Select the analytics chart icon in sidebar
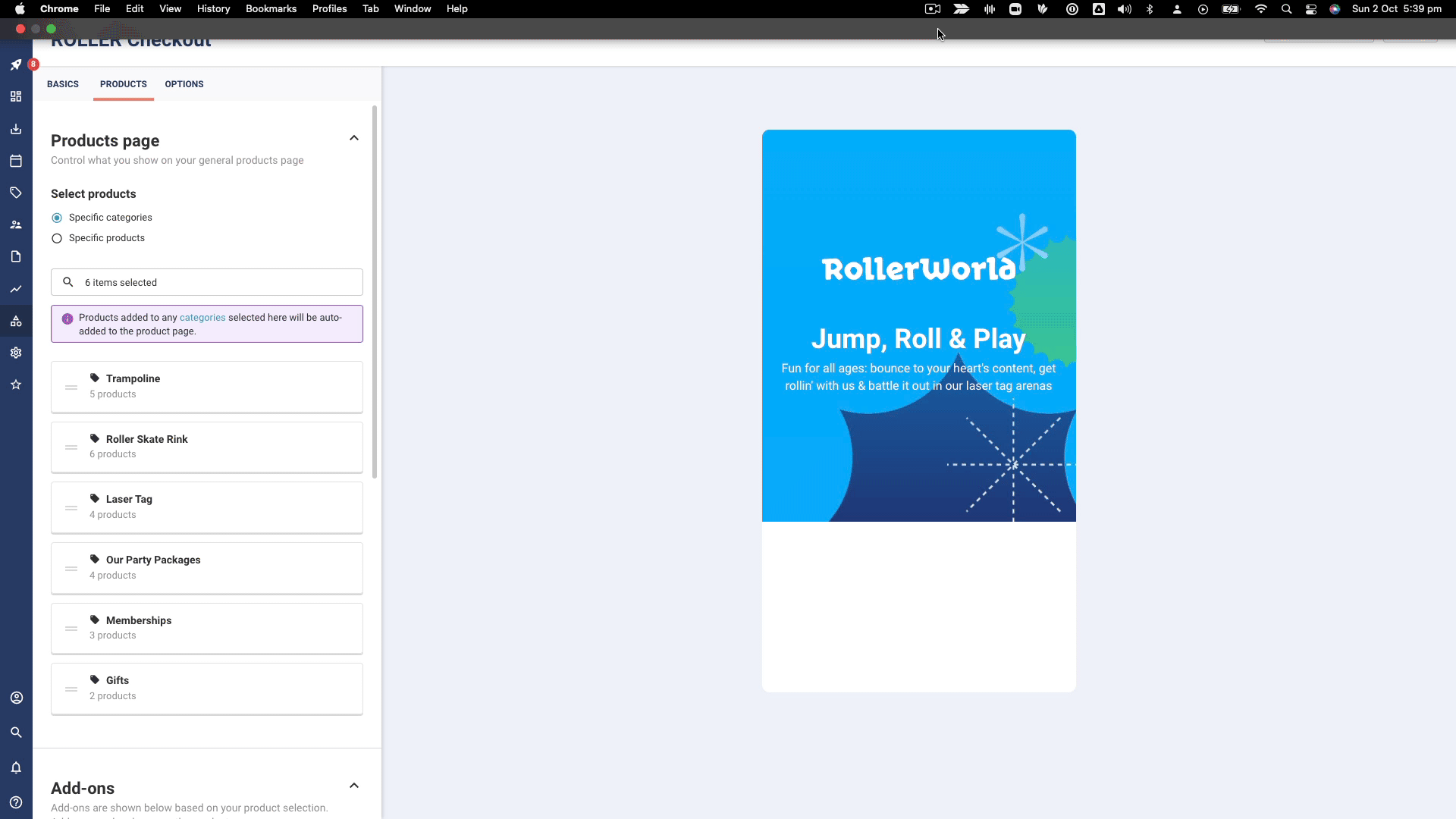The height and width of the screenshot is (819, 1456). [16, 289]
